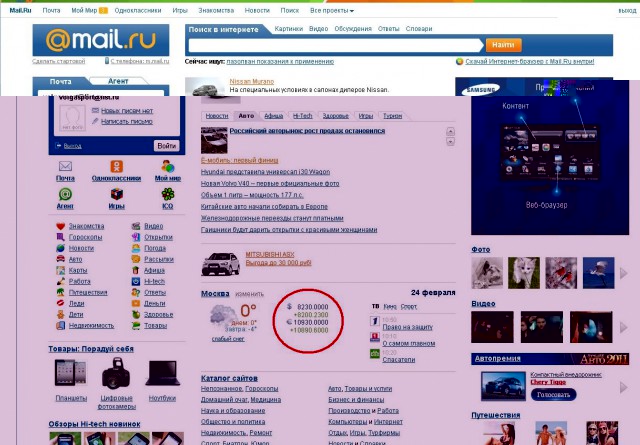This screenshot has width=640, height=445.
Task: Switch to the Hi-Tech news tab
Action: point(302,116)
